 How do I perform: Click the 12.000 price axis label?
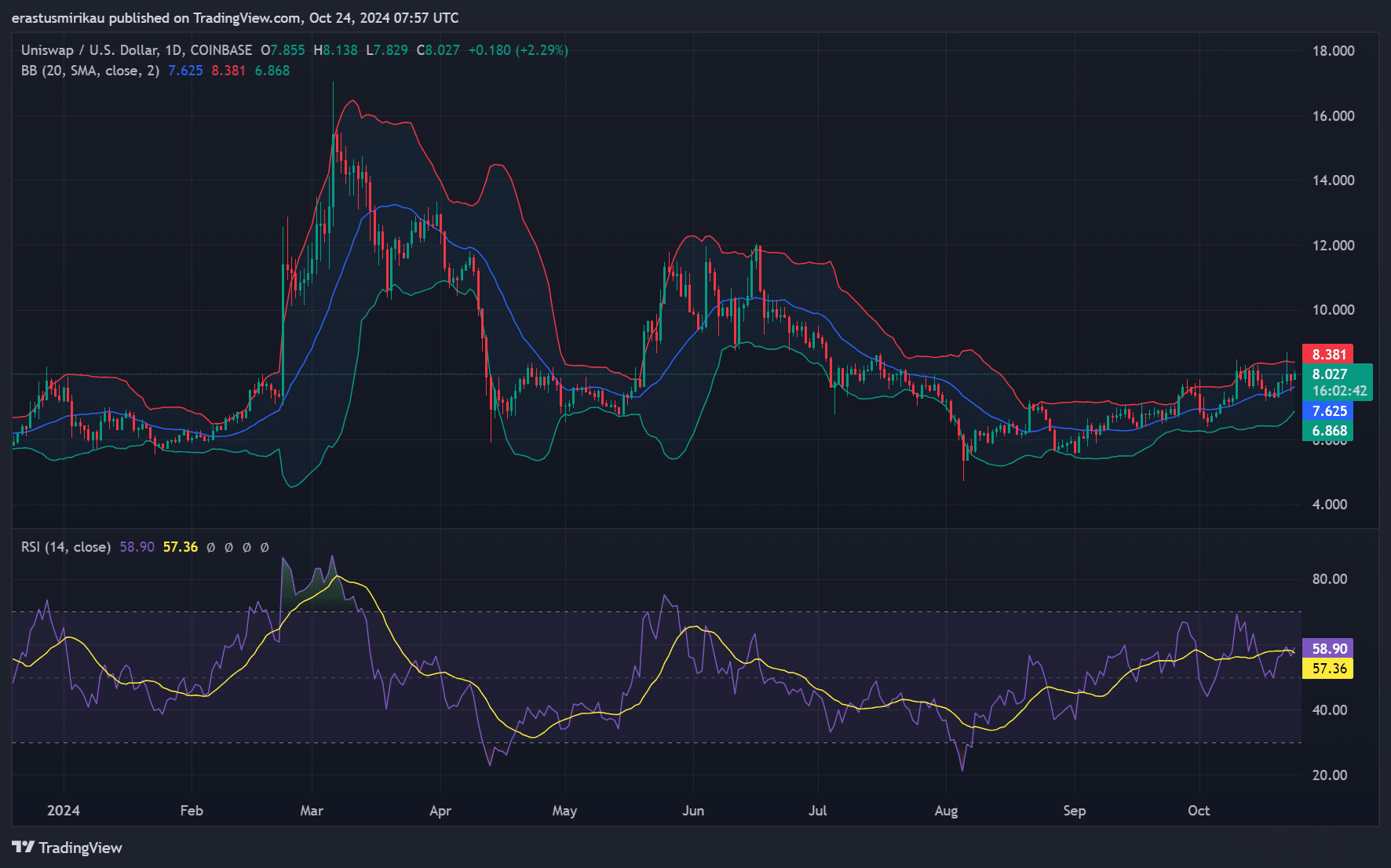click(1333, 246)
